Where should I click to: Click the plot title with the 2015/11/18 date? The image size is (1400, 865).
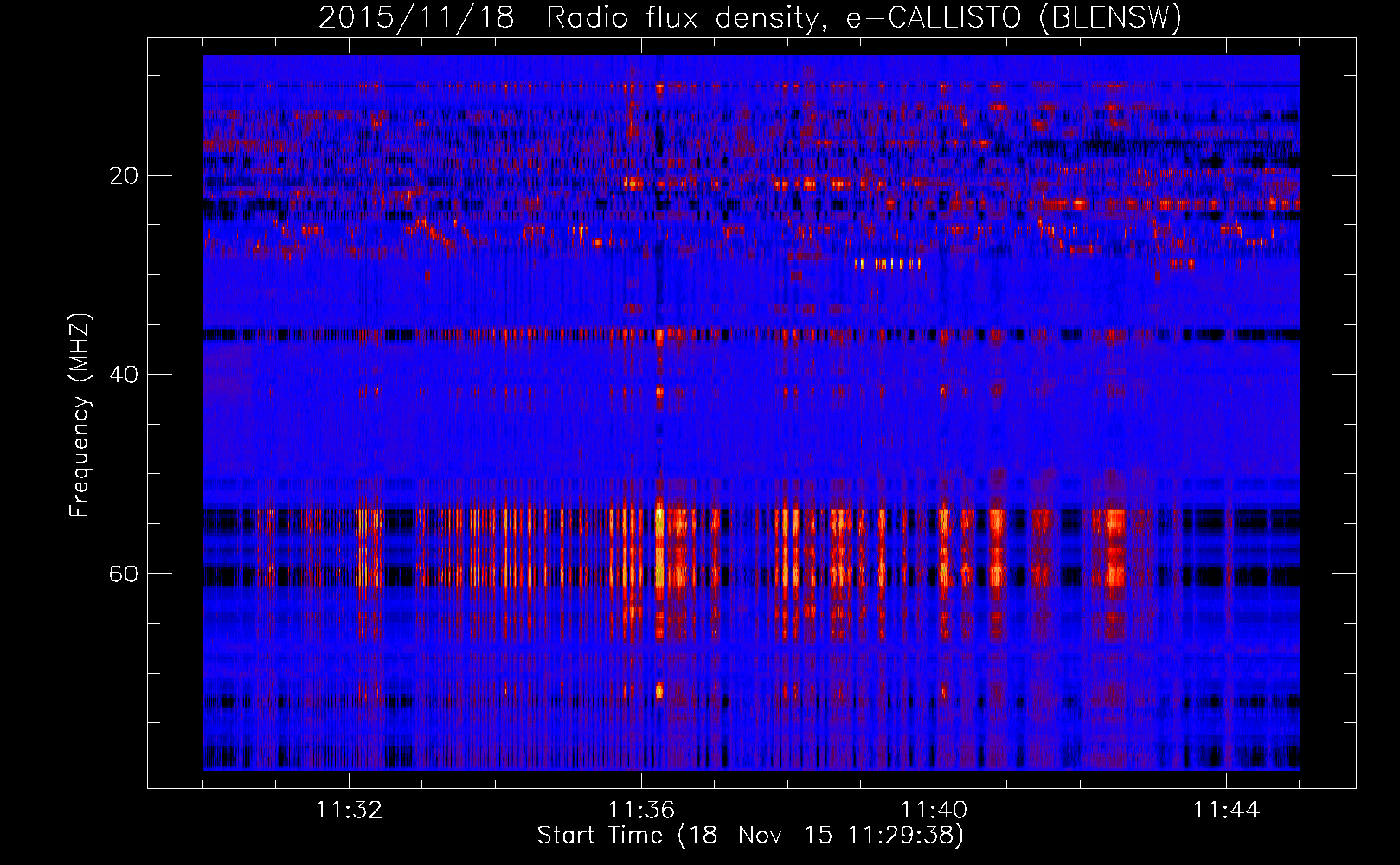749,17
